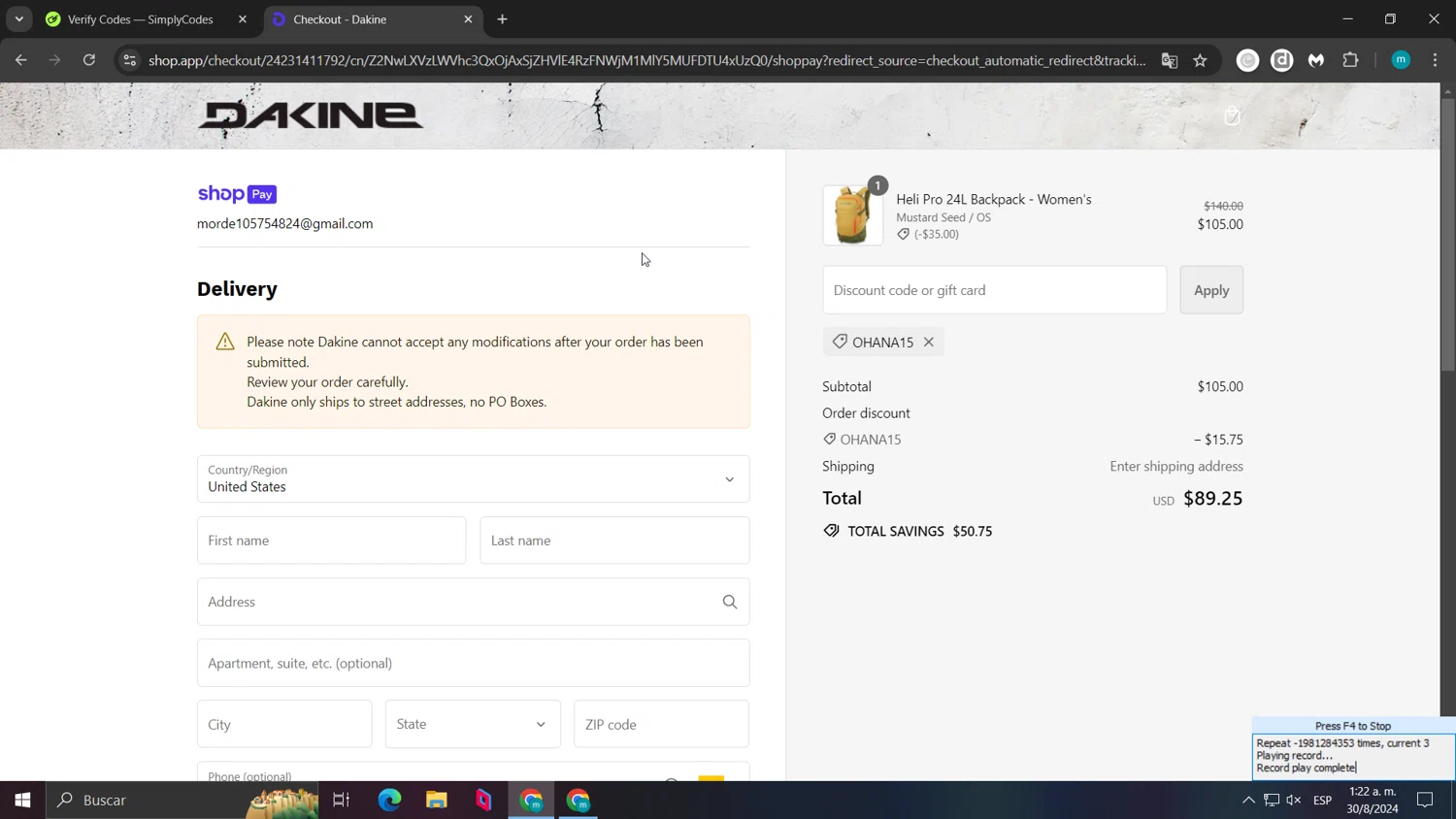Click the muted volume tray icon

[x=1294, y=801]
